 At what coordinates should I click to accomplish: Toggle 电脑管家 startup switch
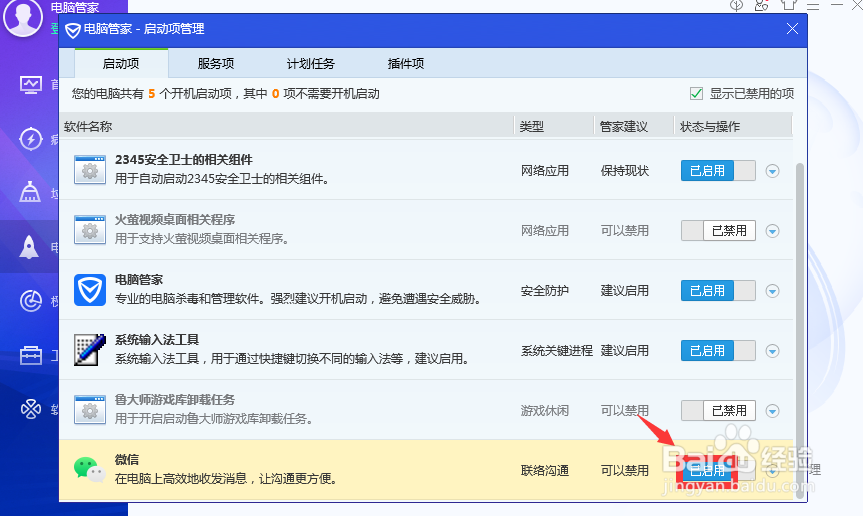[718, 290]
